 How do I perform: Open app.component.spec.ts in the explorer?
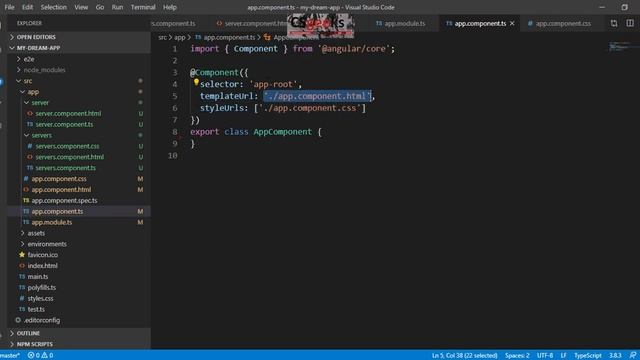click(x=79, y=200)
